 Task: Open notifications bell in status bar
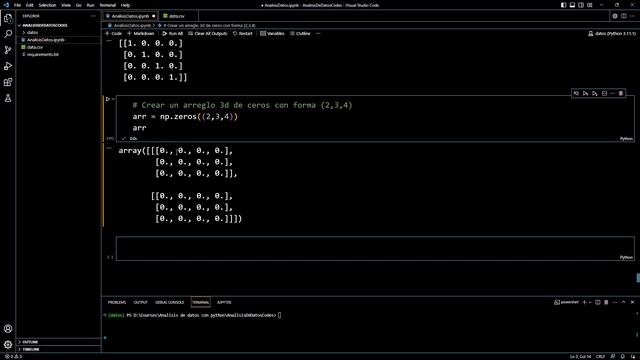pos(623,356)
